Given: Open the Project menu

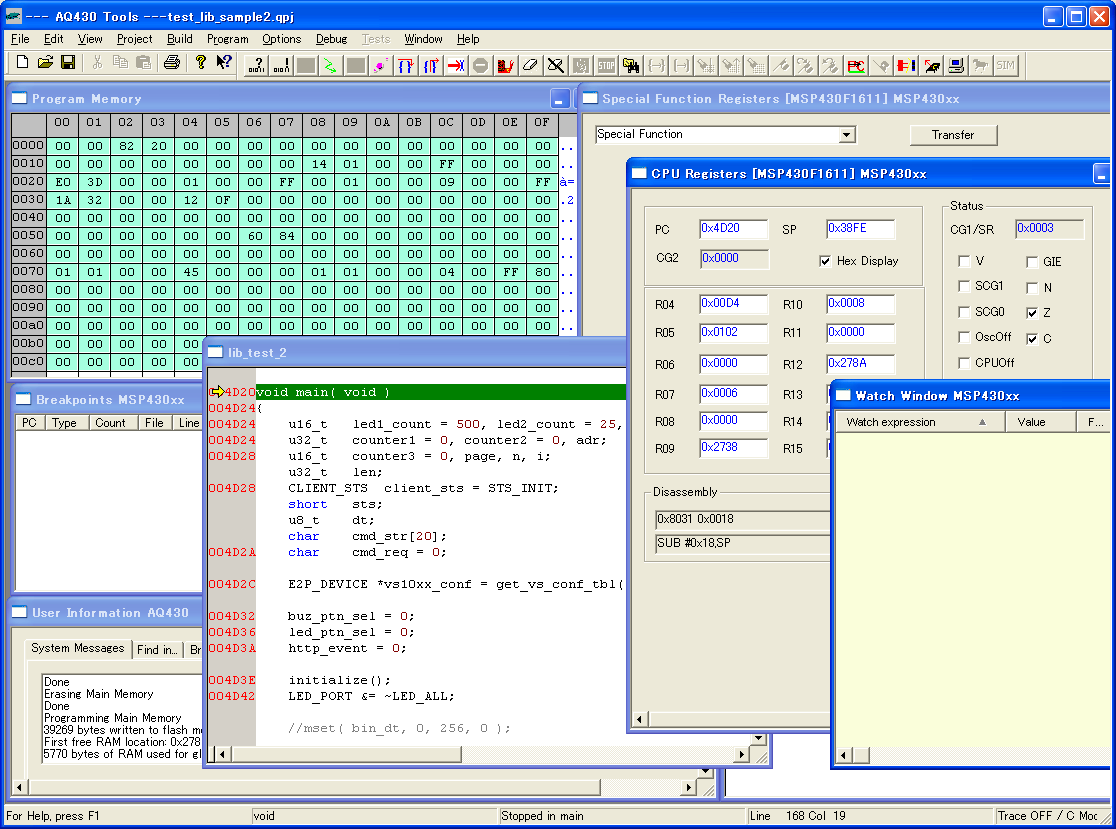Looking at the screenshot, I should [x=135, y=39].
